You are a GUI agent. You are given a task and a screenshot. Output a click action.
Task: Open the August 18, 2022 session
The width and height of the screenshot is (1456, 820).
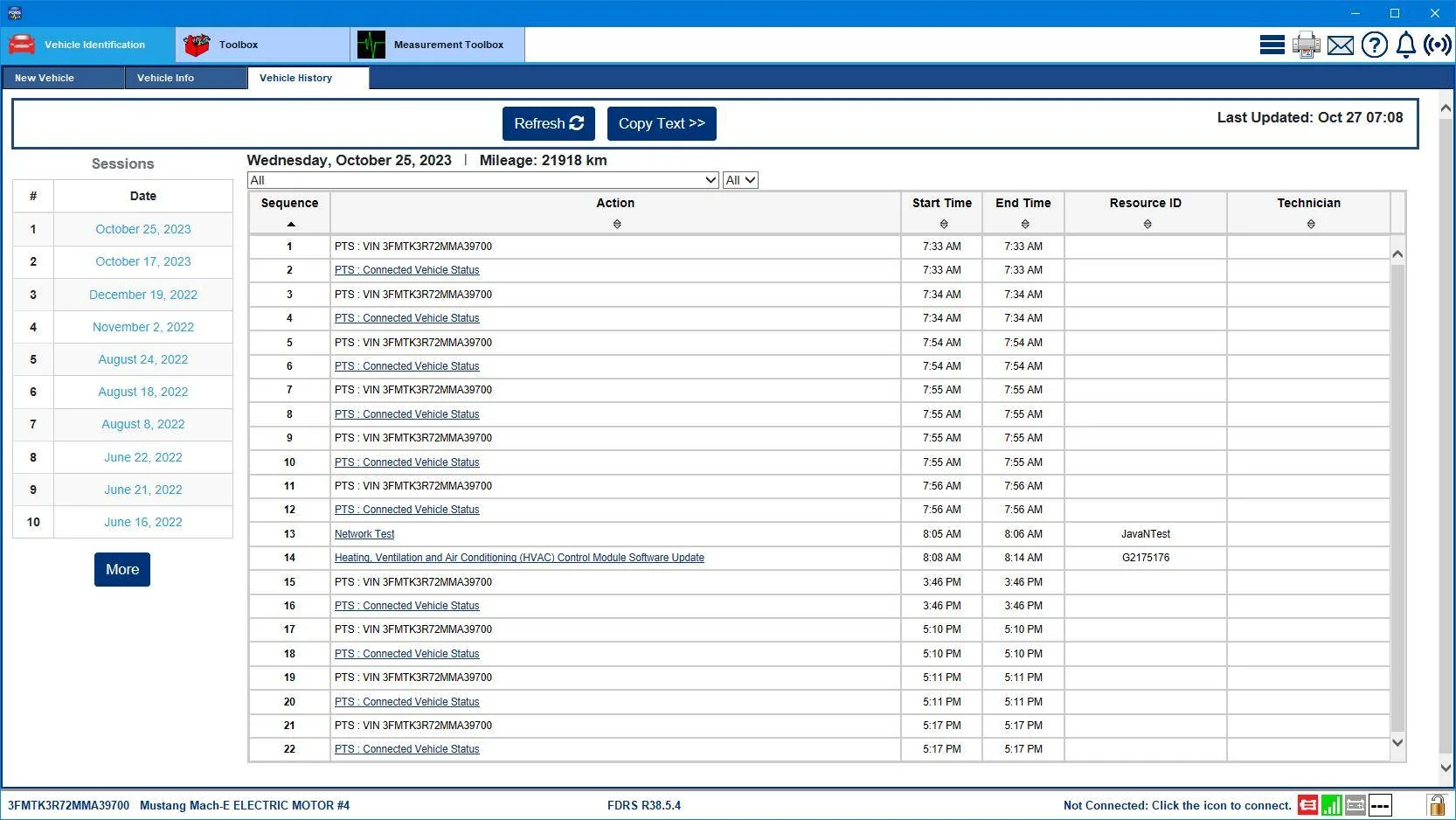tap(143, 392)
